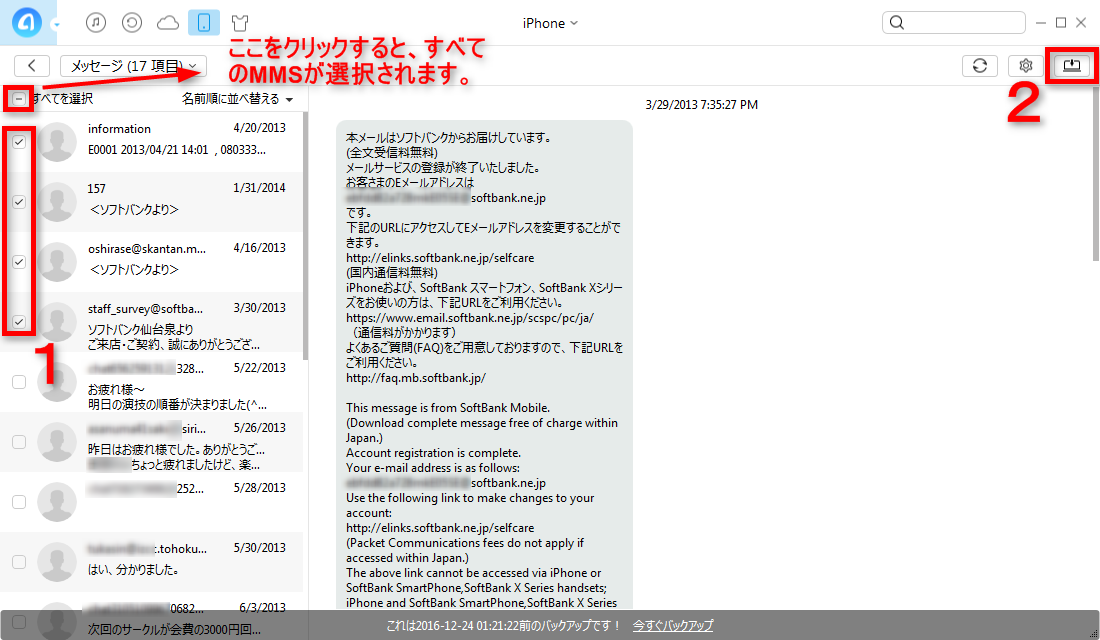Open the iTunes backup restore icon
1100x640 pixels.
(132, 22)
